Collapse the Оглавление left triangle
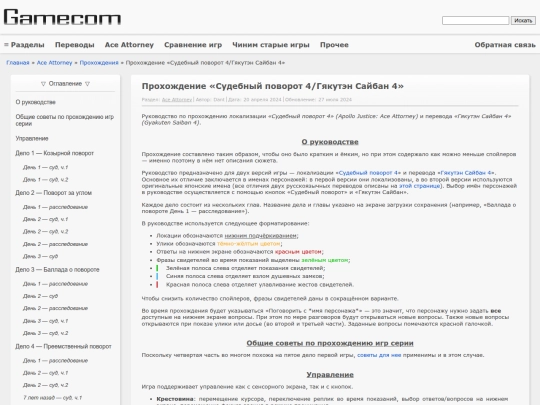Viewport: 540px width, 405px height. [x=43, y=84]
